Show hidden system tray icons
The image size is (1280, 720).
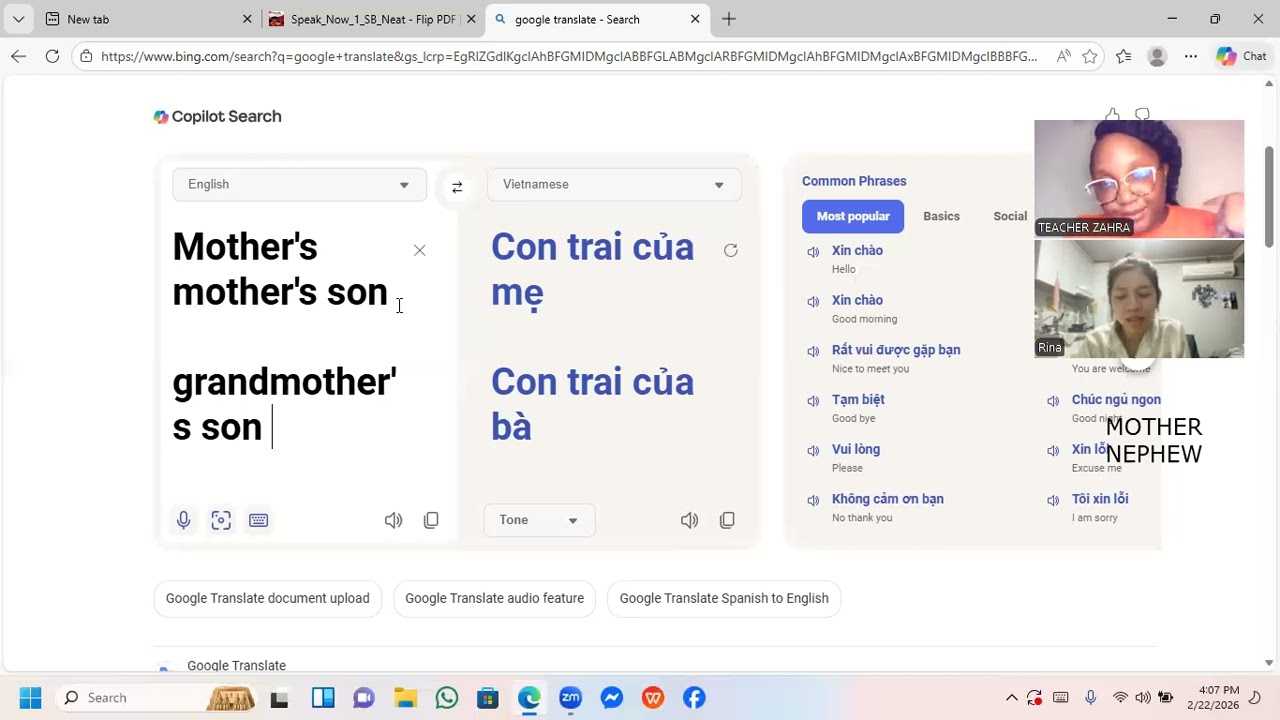tap(1011, 698)
